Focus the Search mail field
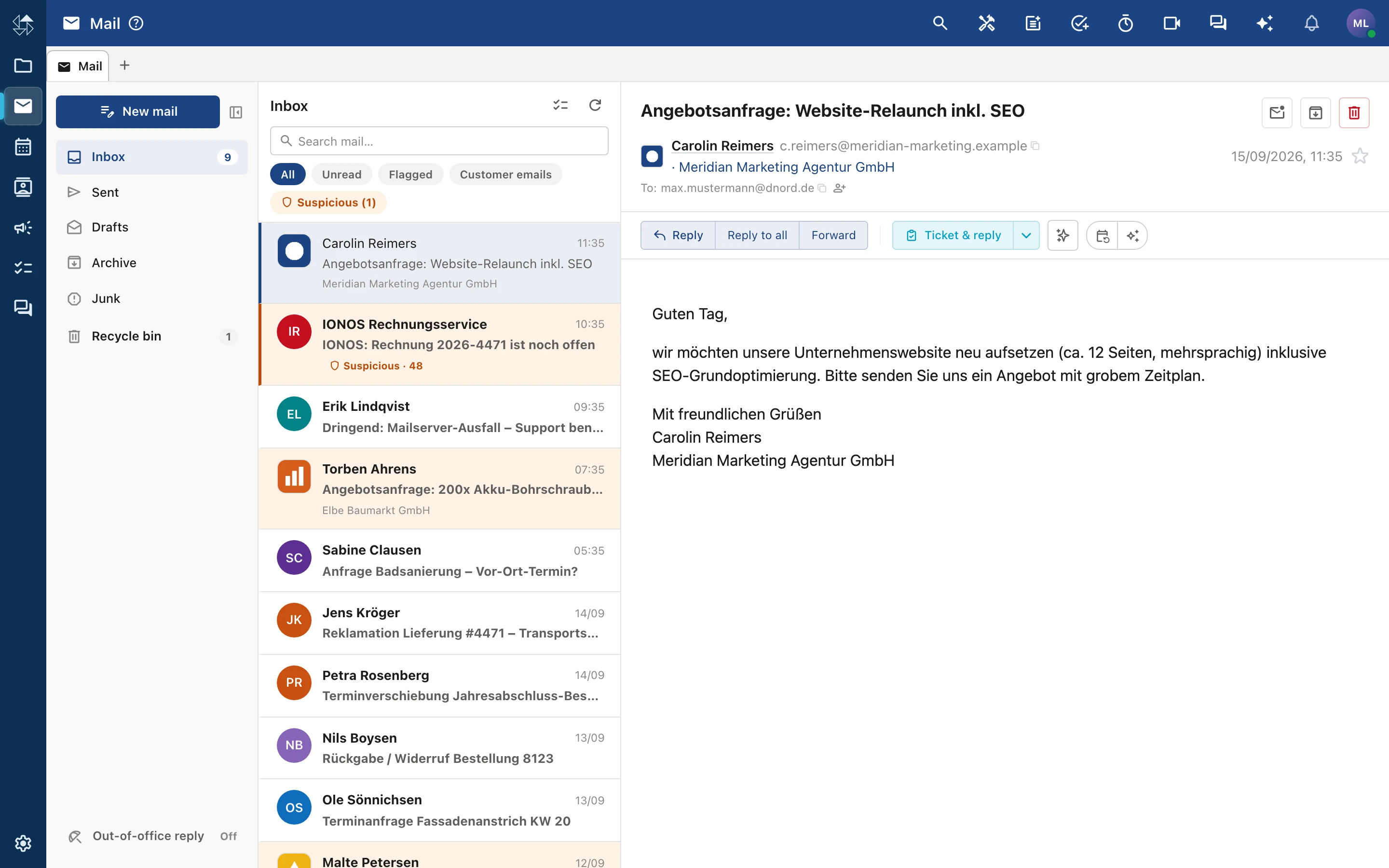 click(x=439, y=141)
